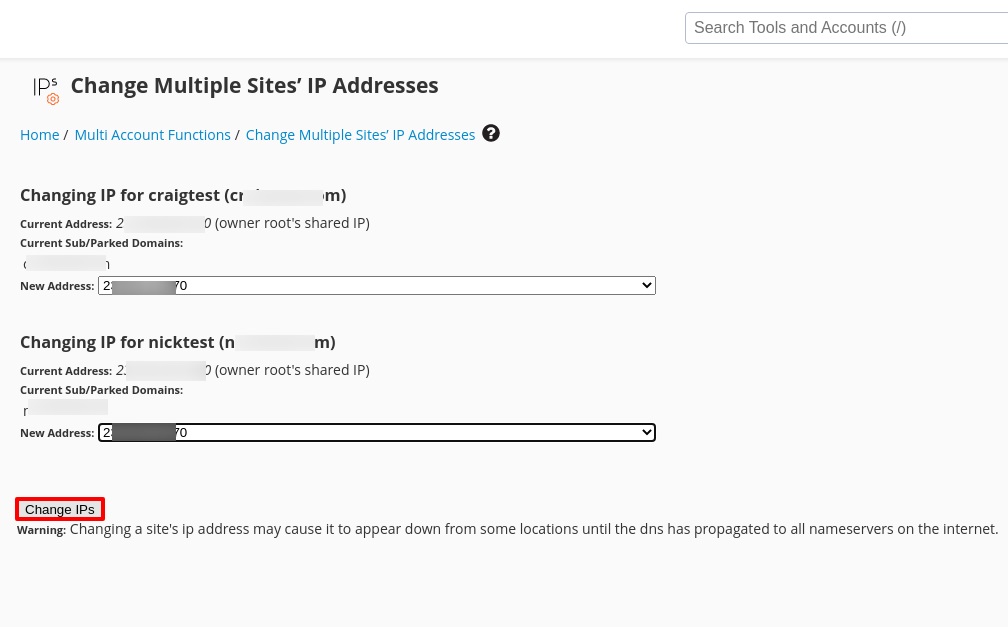Go to the Home breadcrumb link
1008x627 pixels.
click(39, 135)
